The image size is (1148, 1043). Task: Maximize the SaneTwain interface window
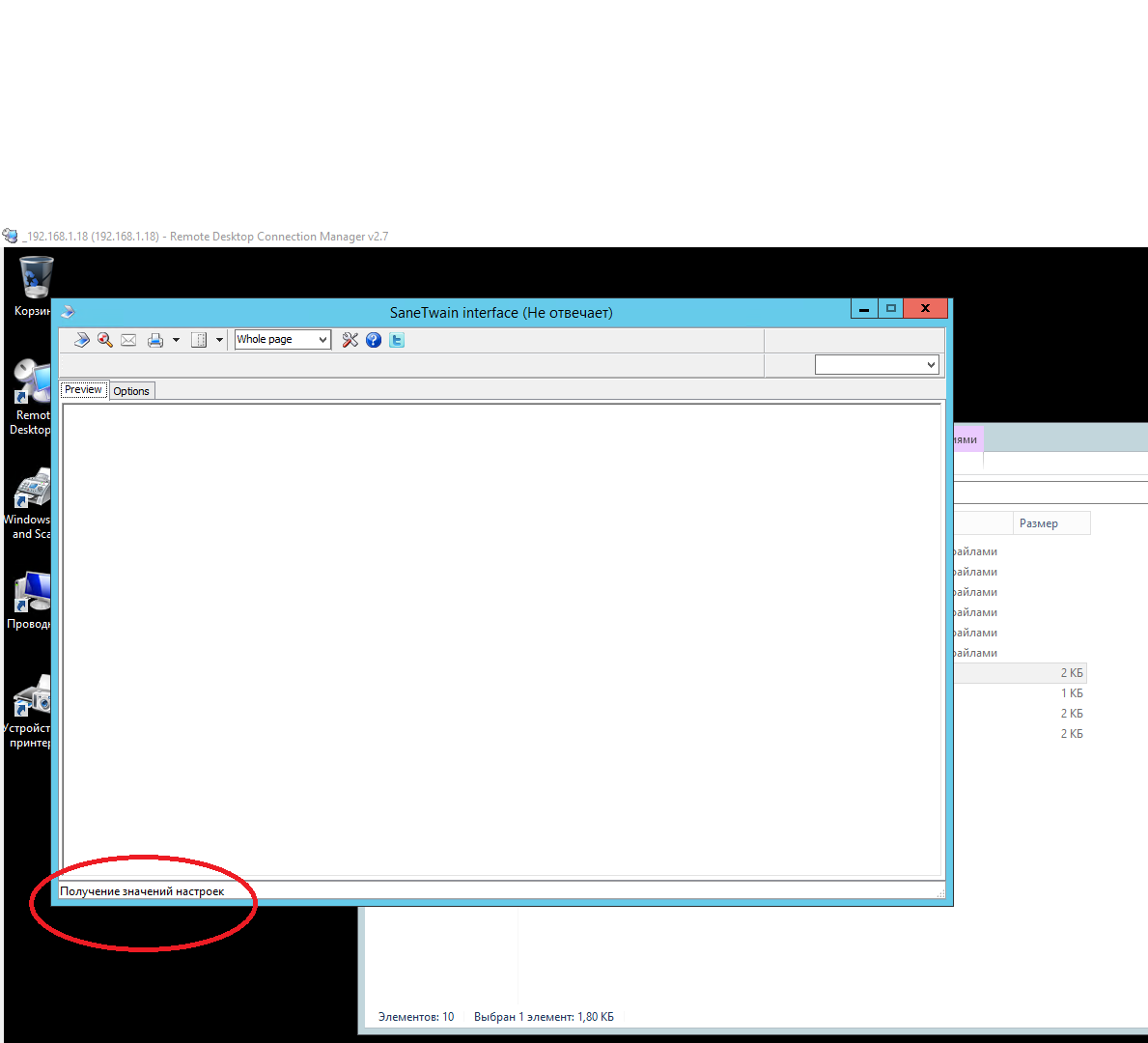click(x=891, y=309)
